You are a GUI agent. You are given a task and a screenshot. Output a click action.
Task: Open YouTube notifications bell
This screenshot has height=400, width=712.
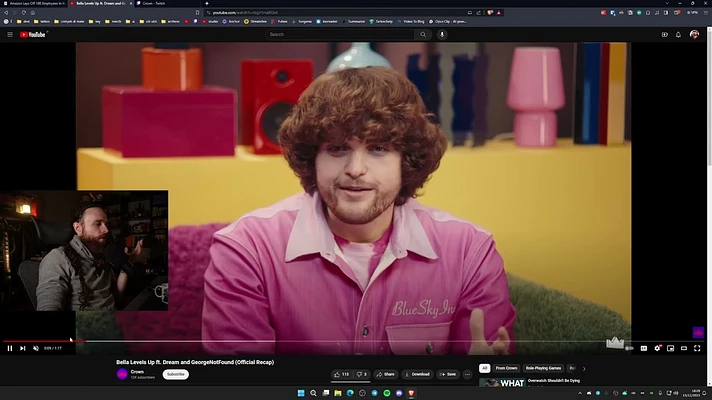tap(678, 35)
